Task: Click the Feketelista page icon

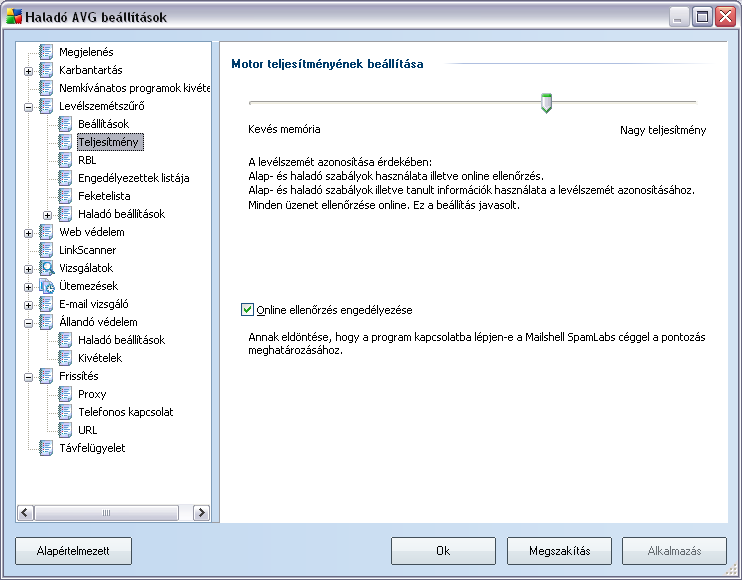Action: click(x=65, y=195)
